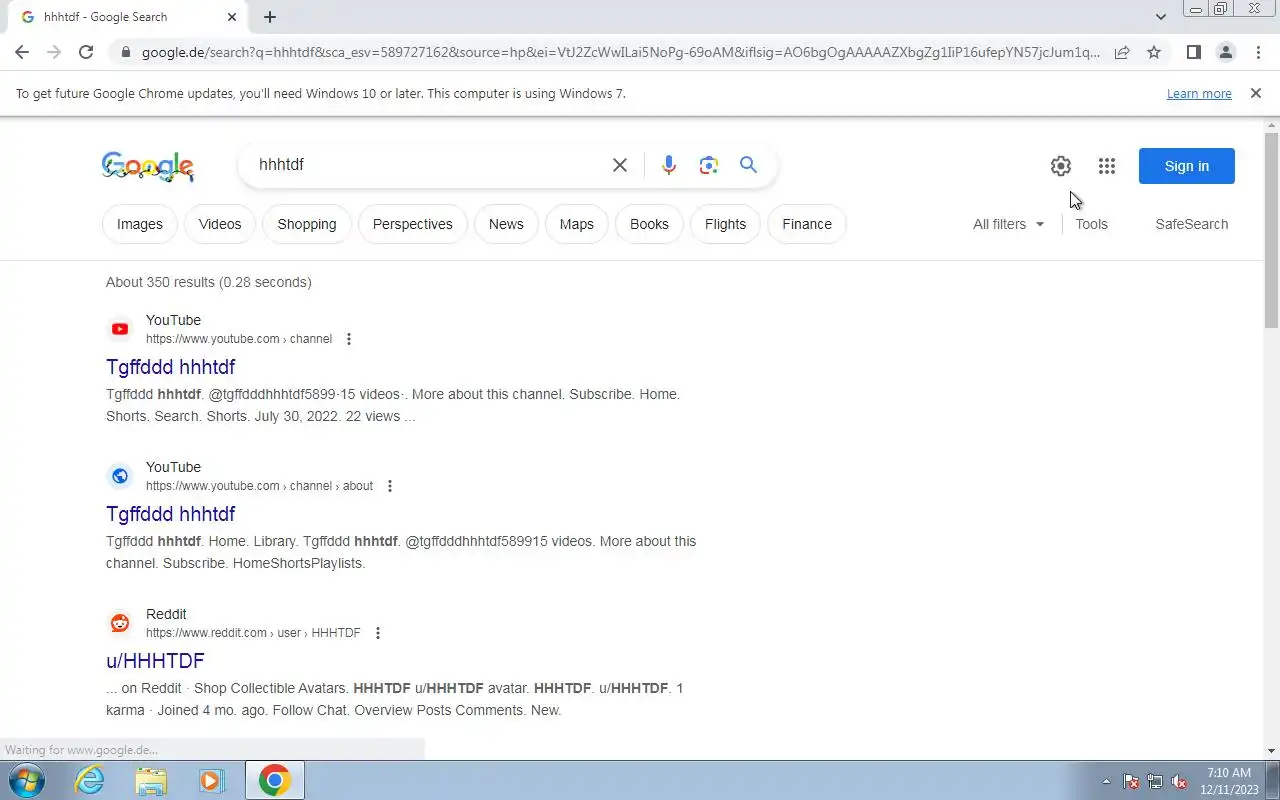Open Chrome three-dot menu
The image size is (1280, 800).
pyautogui.click(x=1258, y=52)
